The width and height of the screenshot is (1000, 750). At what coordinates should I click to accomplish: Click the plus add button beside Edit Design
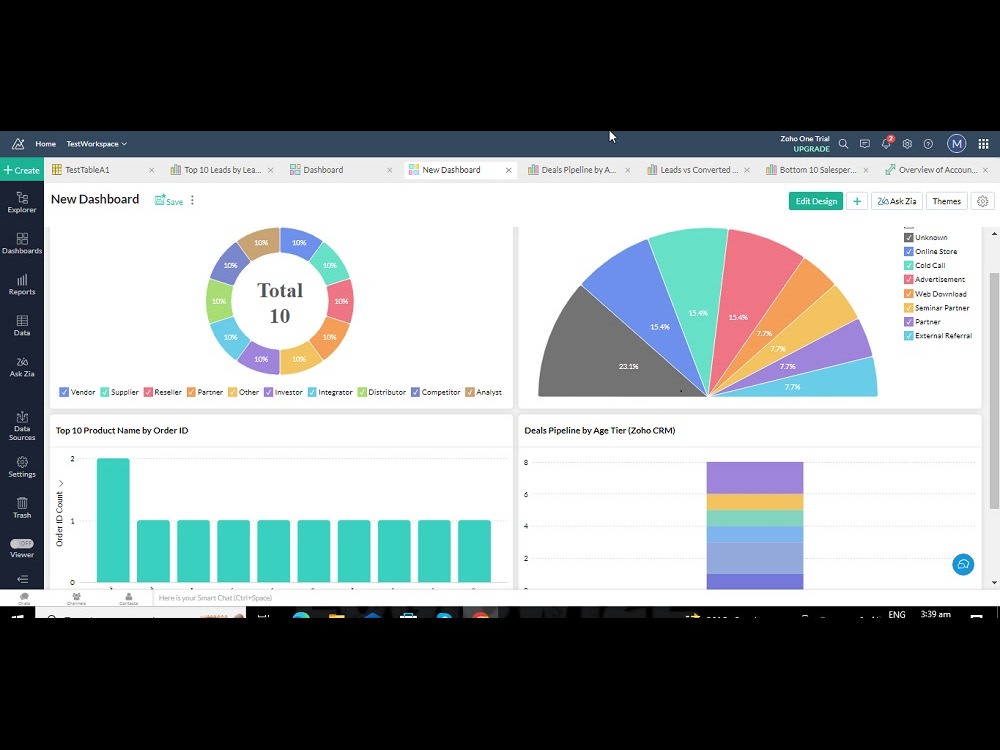click(857, 201)
